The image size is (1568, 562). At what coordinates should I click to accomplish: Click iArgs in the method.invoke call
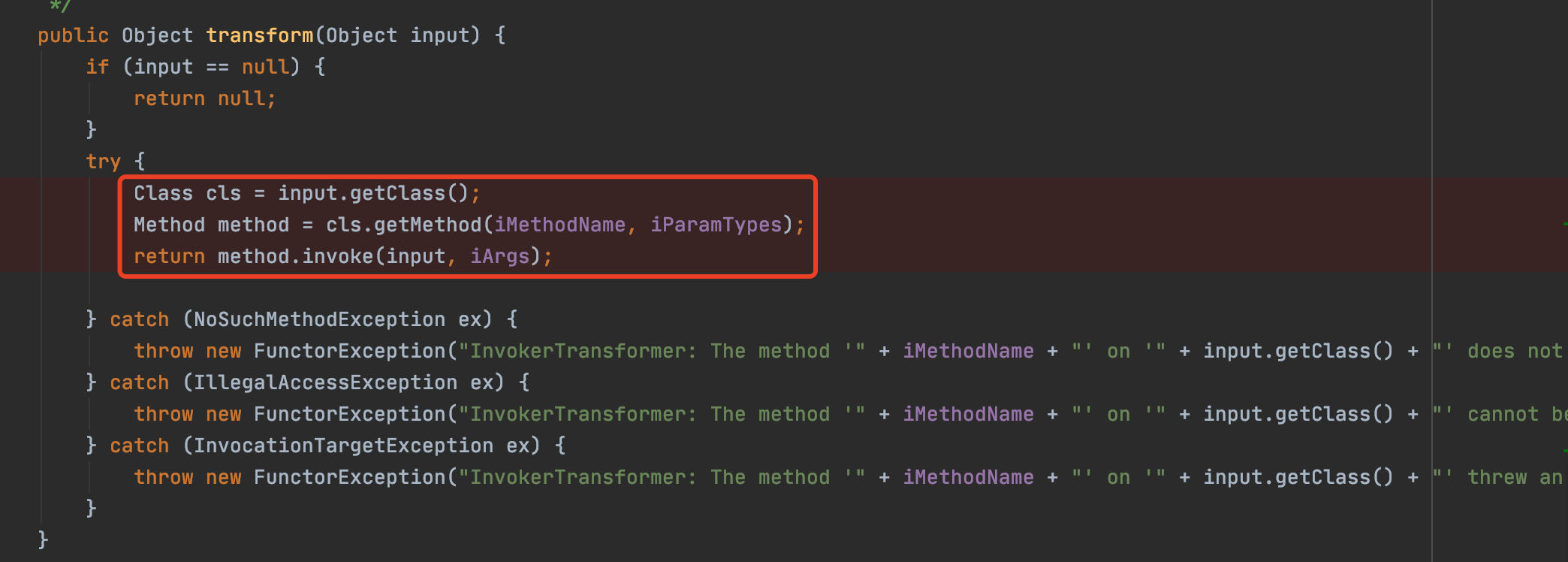pyautogui.click(x=499, y=256)
